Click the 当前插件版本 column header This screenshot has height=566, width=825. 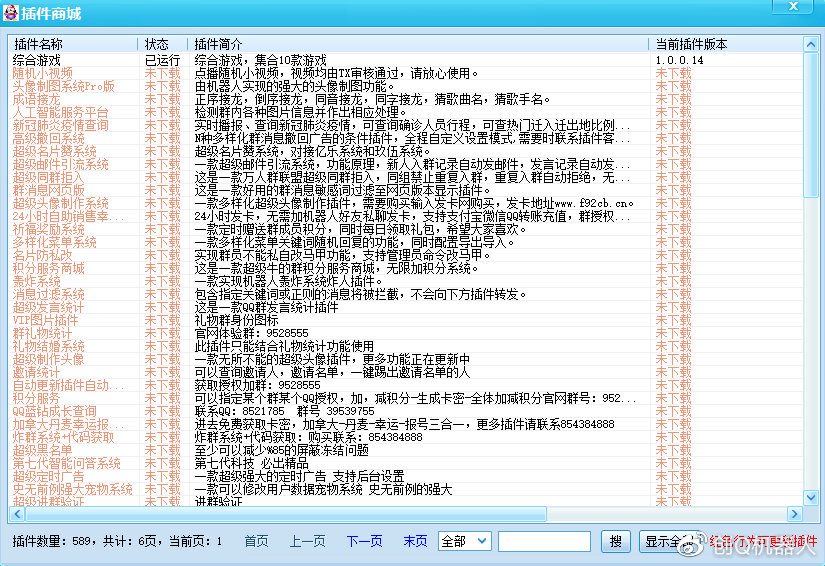coord(726,44)
